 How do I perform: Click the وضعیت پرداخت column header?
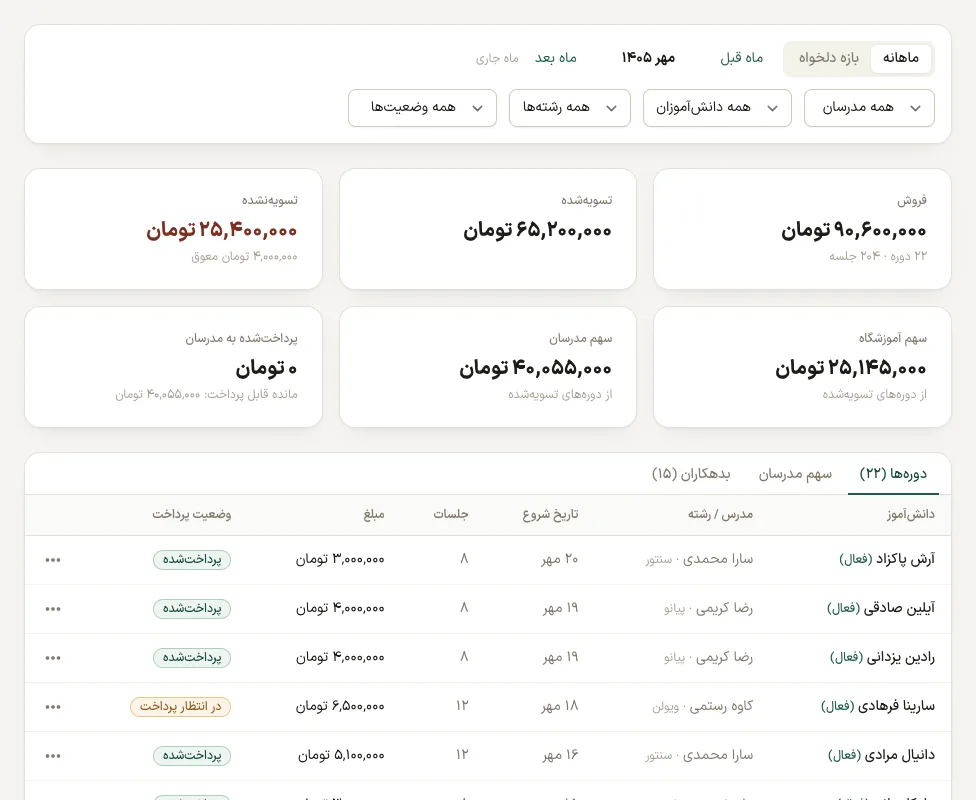(x=192, y=514)
